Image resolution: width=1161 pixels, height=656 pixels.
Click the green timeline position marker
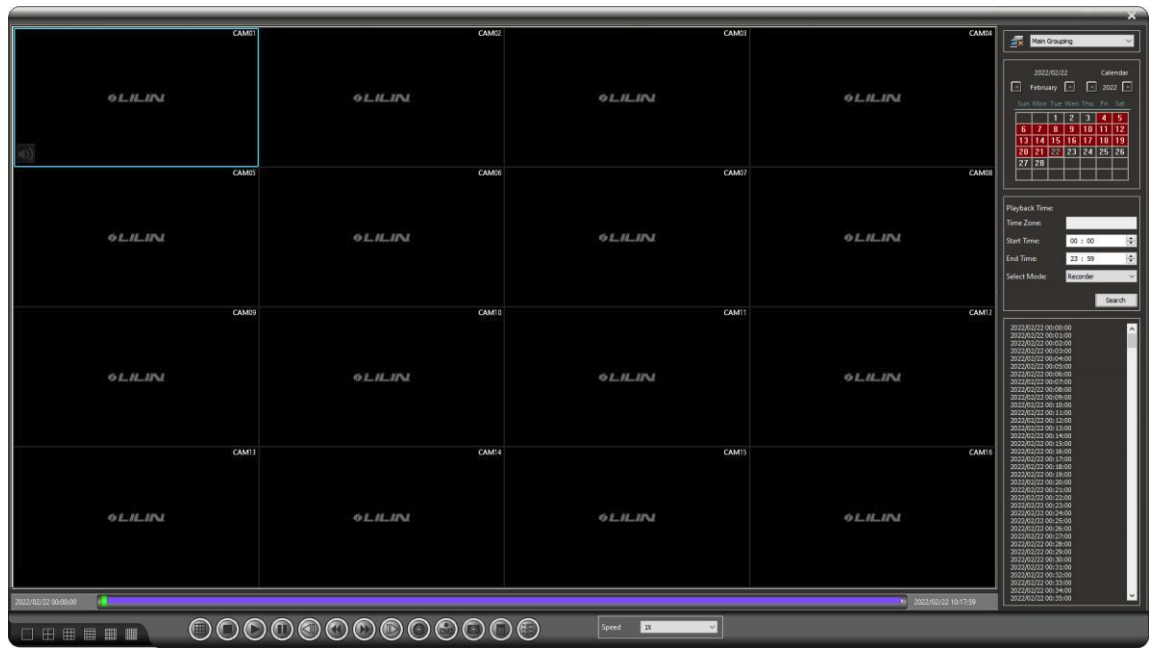pyautogui.click(x=104, y=602)
